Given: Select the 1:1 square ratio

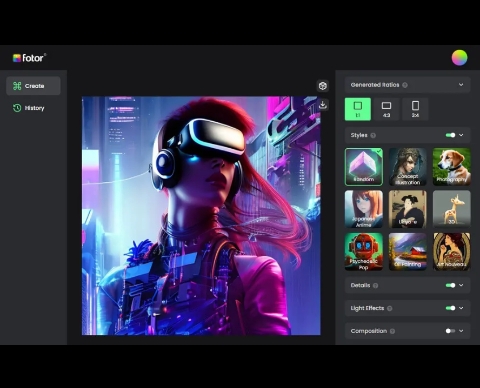Looking at the screenshot, I should click(358, 109).
